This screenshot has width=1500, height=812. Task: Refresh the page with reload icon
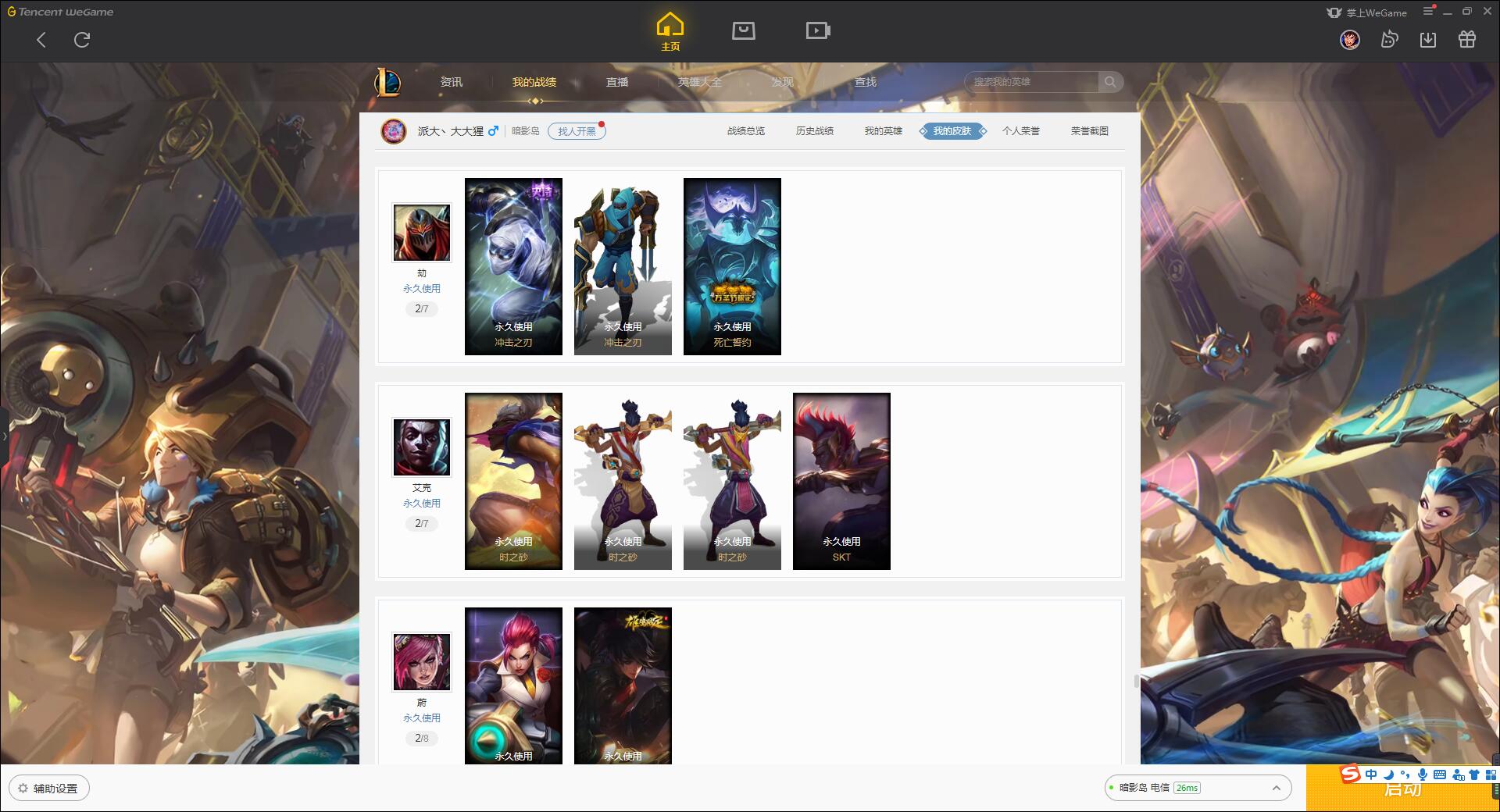point(82,40)
